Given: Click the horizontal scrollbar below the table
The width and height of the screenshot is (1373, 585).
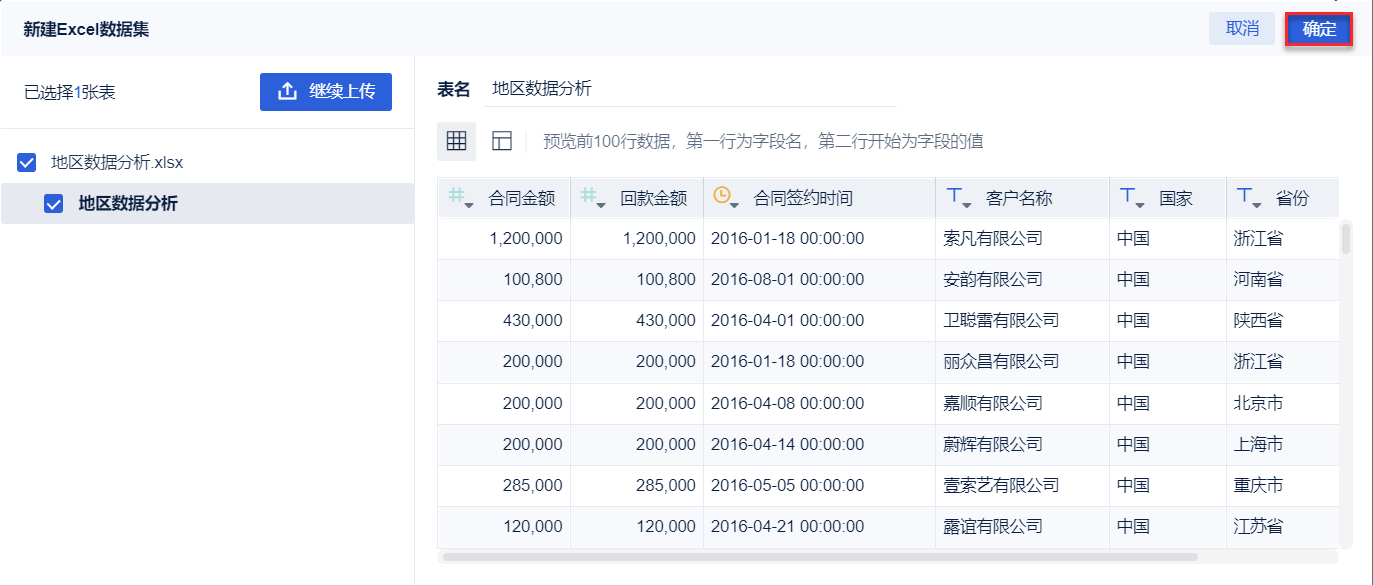Looking at the screenshot, I should [x=820, y=556].
